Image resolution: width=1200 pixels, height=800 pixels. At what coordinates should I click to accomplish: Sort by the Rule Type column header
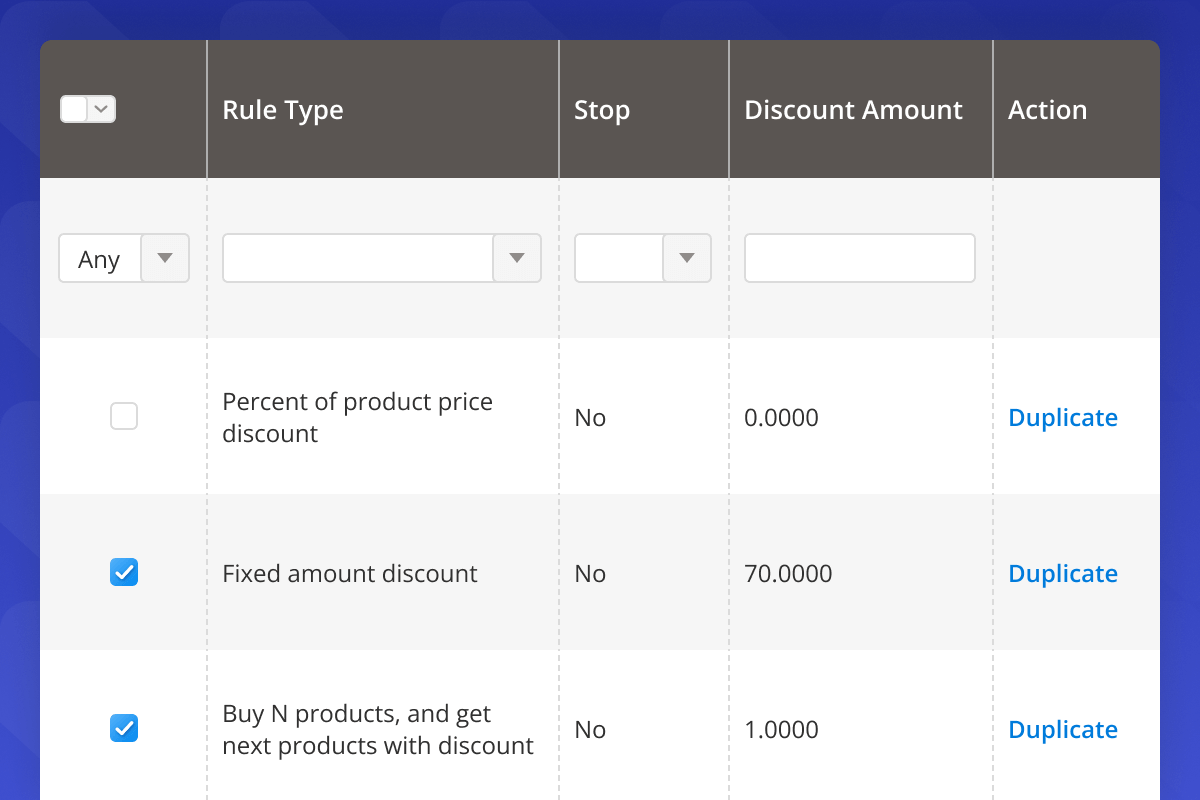pyautogui.click(x=283, y=110)
